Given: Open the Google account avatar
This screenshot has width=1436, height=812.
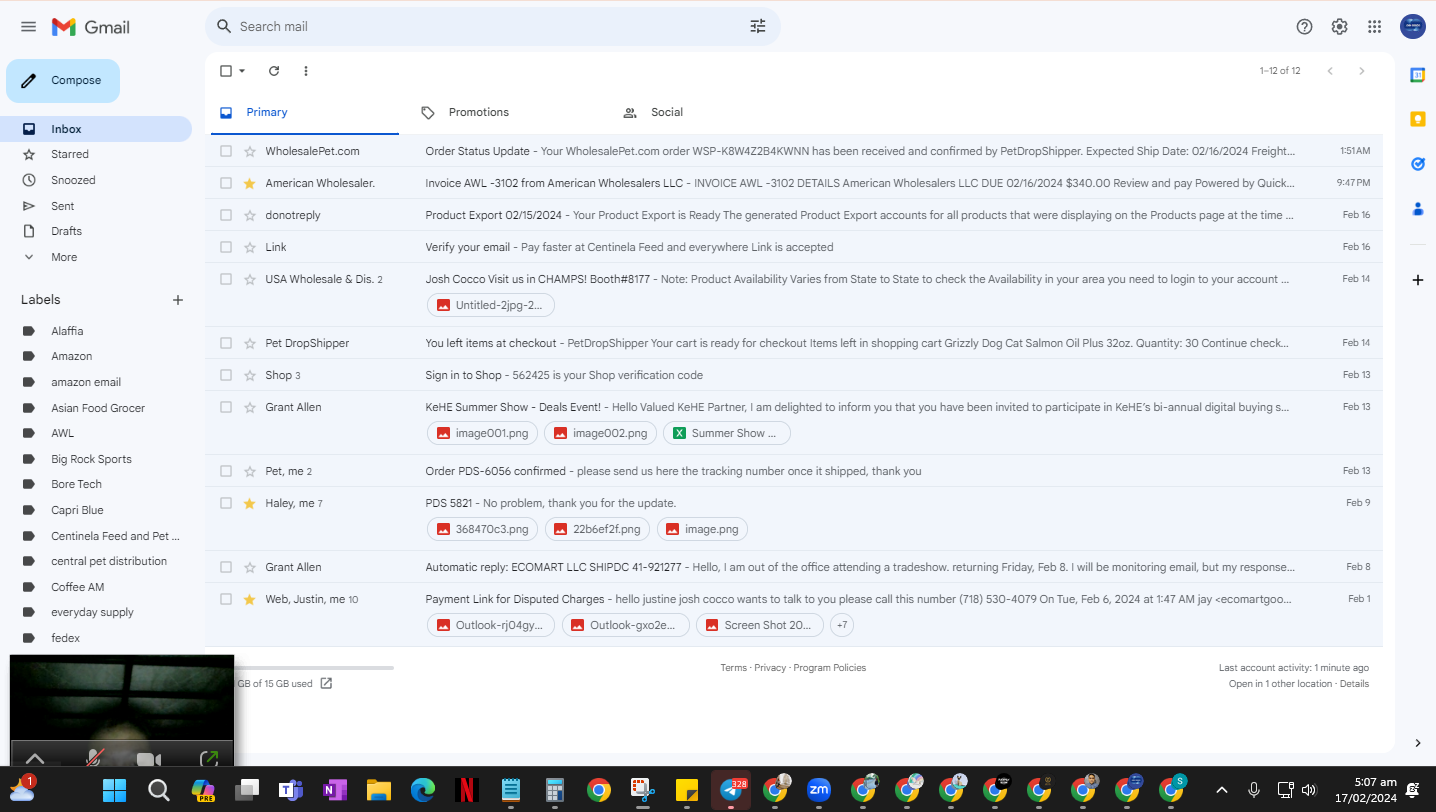Looking at the screenshot, I should click(x=1412, y=27).
